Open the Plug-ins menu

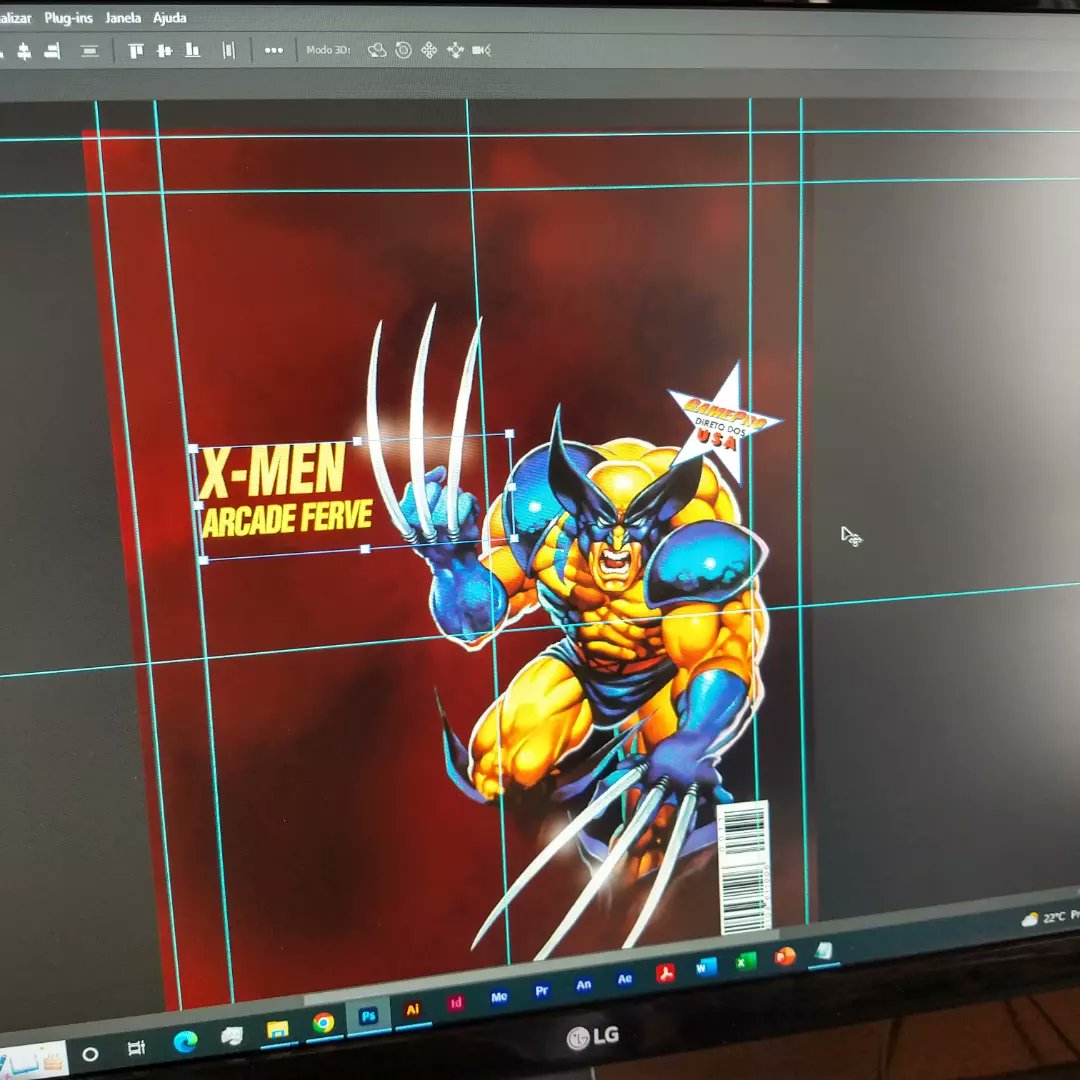coord(68,18)
